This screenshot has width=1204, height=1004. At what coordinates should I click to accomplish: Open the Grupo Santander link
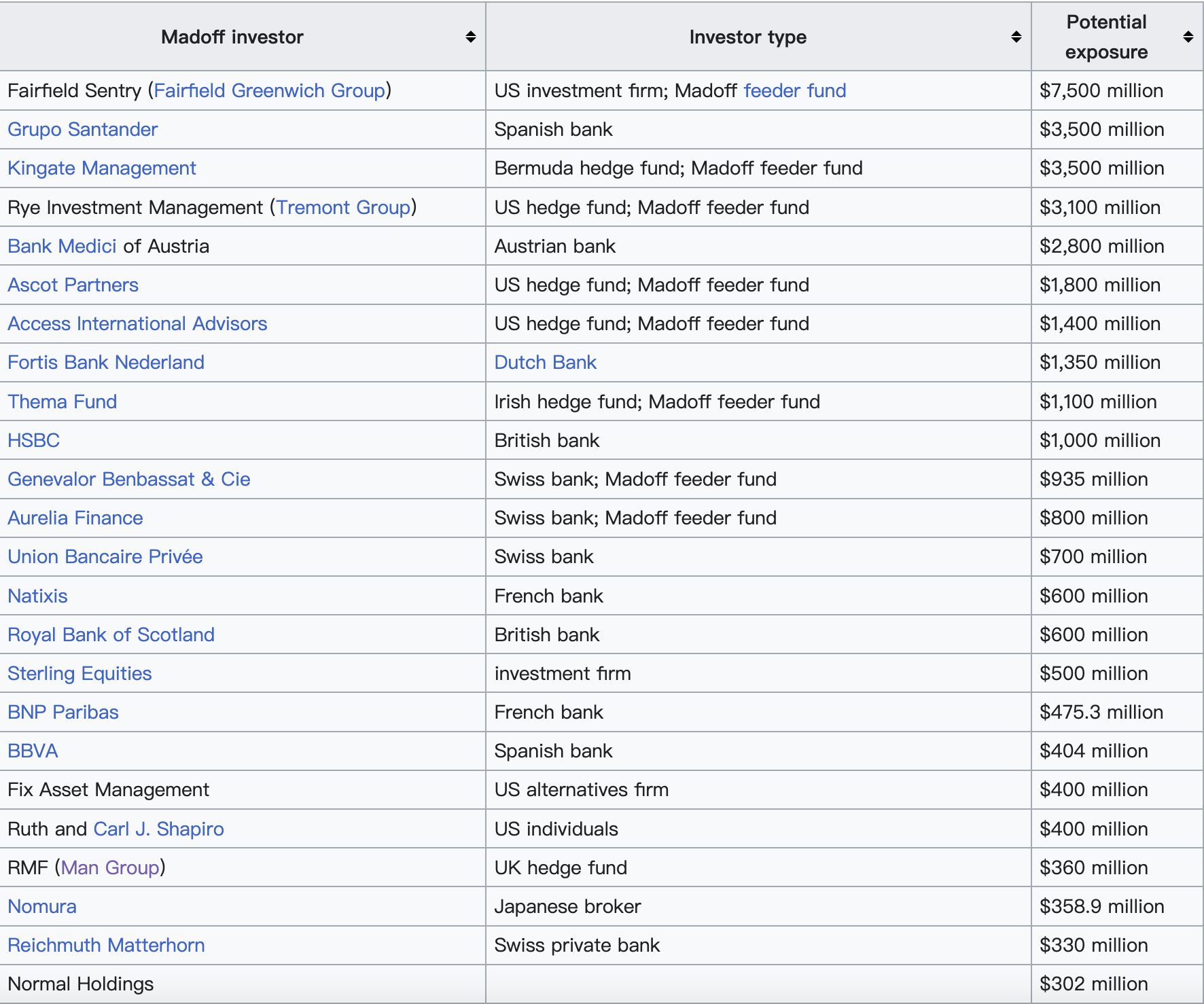[x=83, y=129]
